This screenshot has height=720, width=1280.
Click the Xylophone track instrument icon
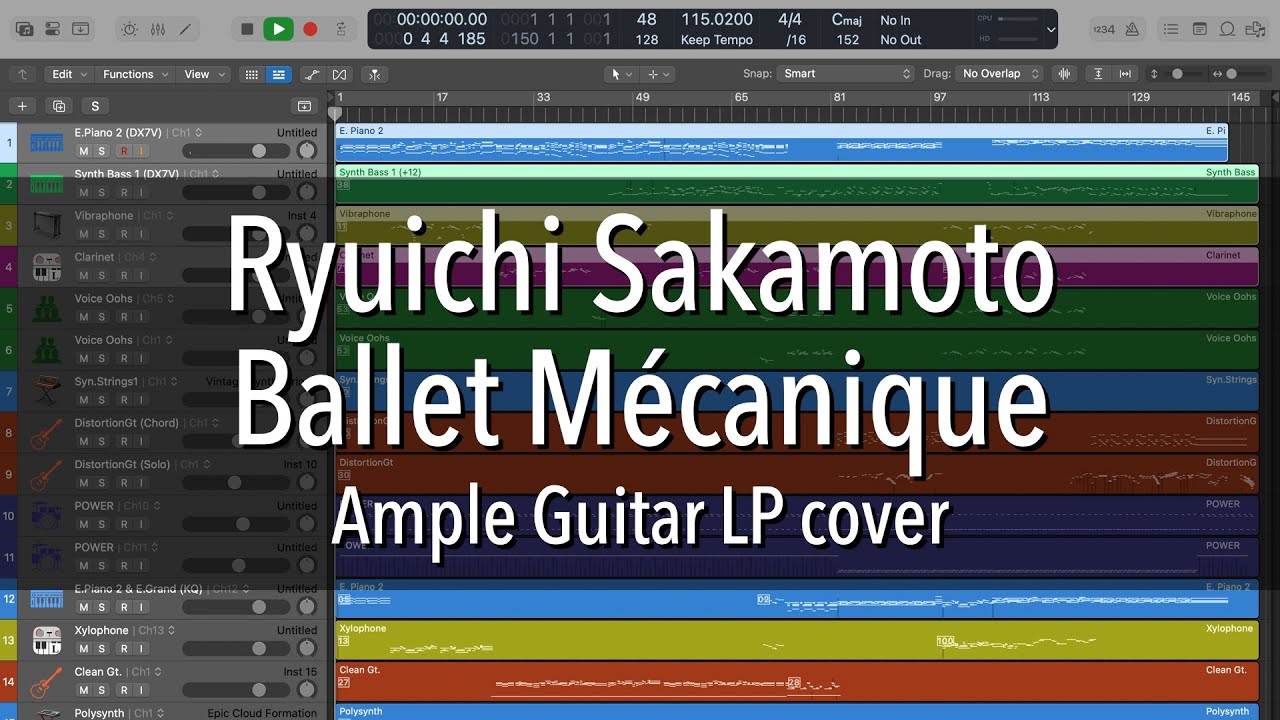coord(46,640)
